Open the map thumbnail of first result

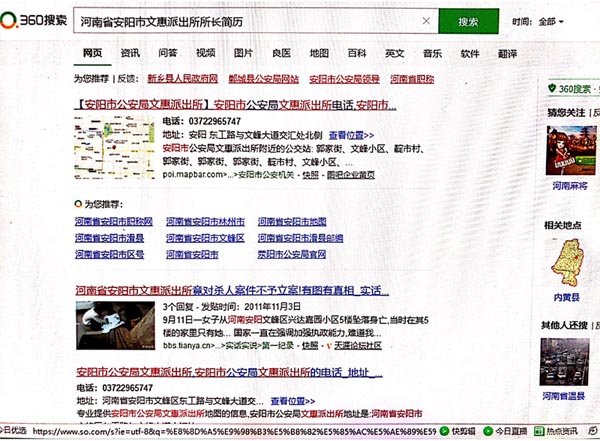pos(114,147)
